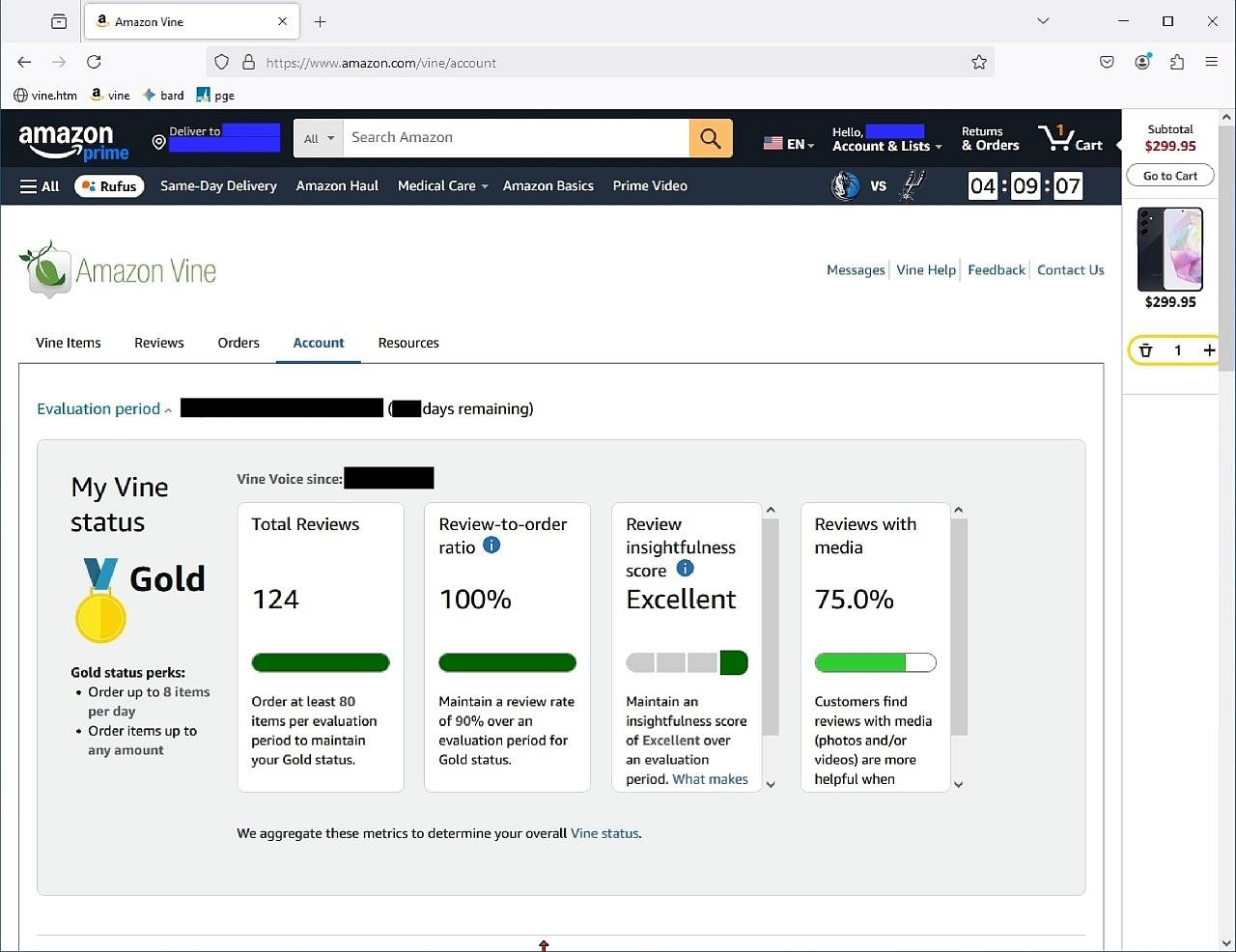Open browser extensions puzzle icon
Screen dimensions: 1236x952
[1177, 62]
